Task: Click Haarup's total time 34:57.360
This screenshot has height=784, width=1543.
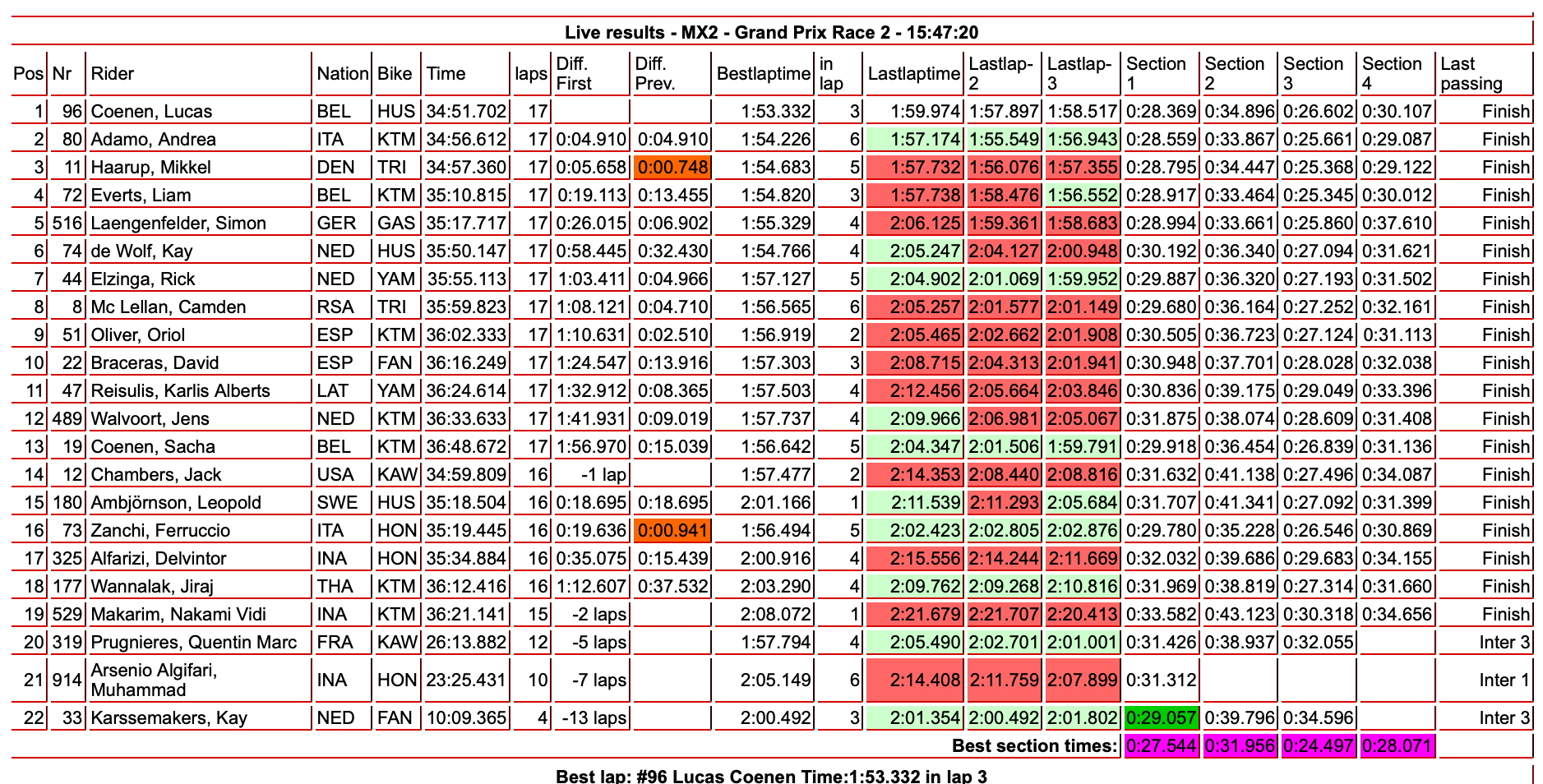Action: (466, 168)
